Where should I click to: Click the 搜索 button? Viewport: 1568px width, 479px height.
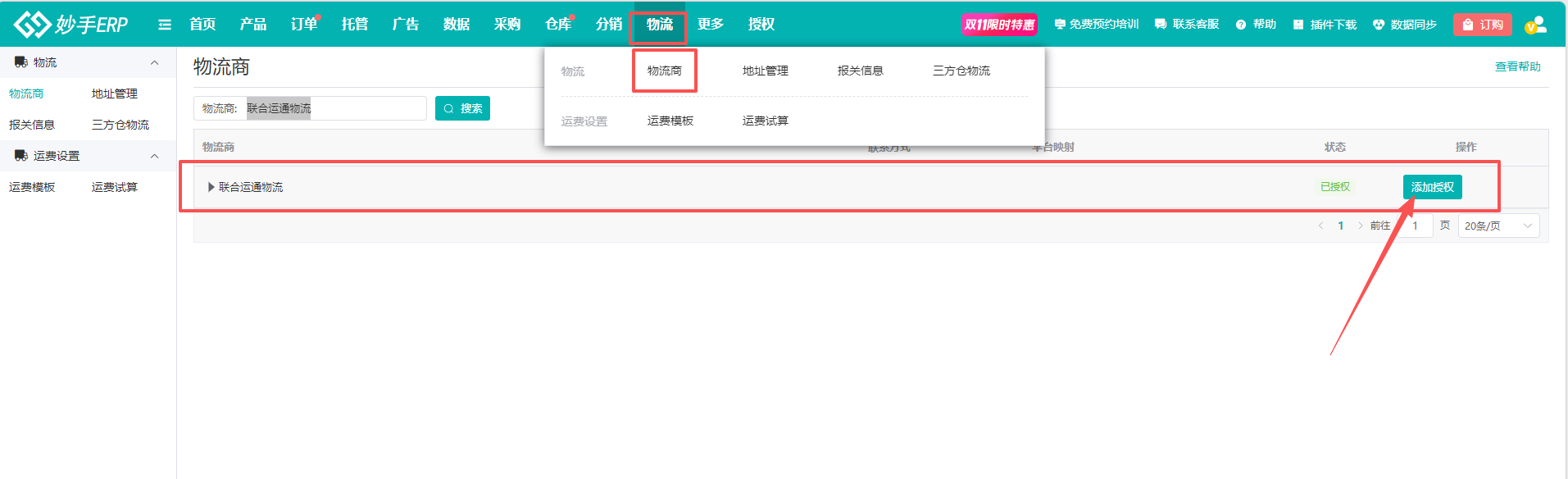tap(462, 108)
